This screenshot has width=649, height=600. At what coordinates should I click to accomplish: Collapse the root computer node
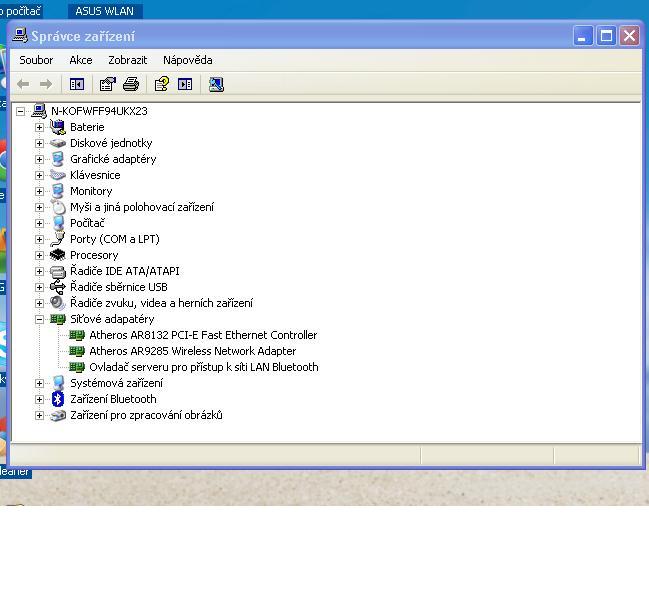(21, 111)
